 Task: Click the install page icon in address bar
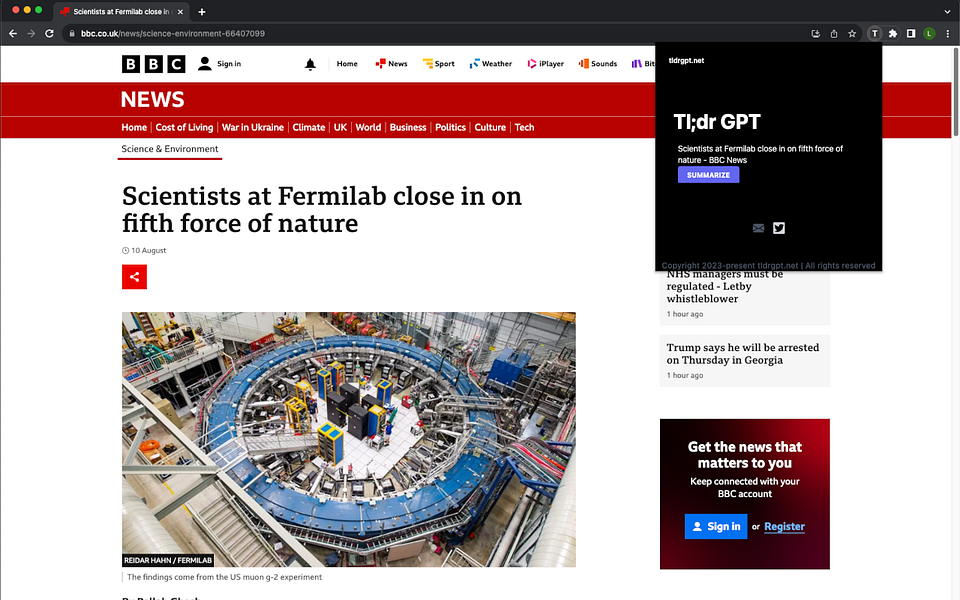coord(816,34)
